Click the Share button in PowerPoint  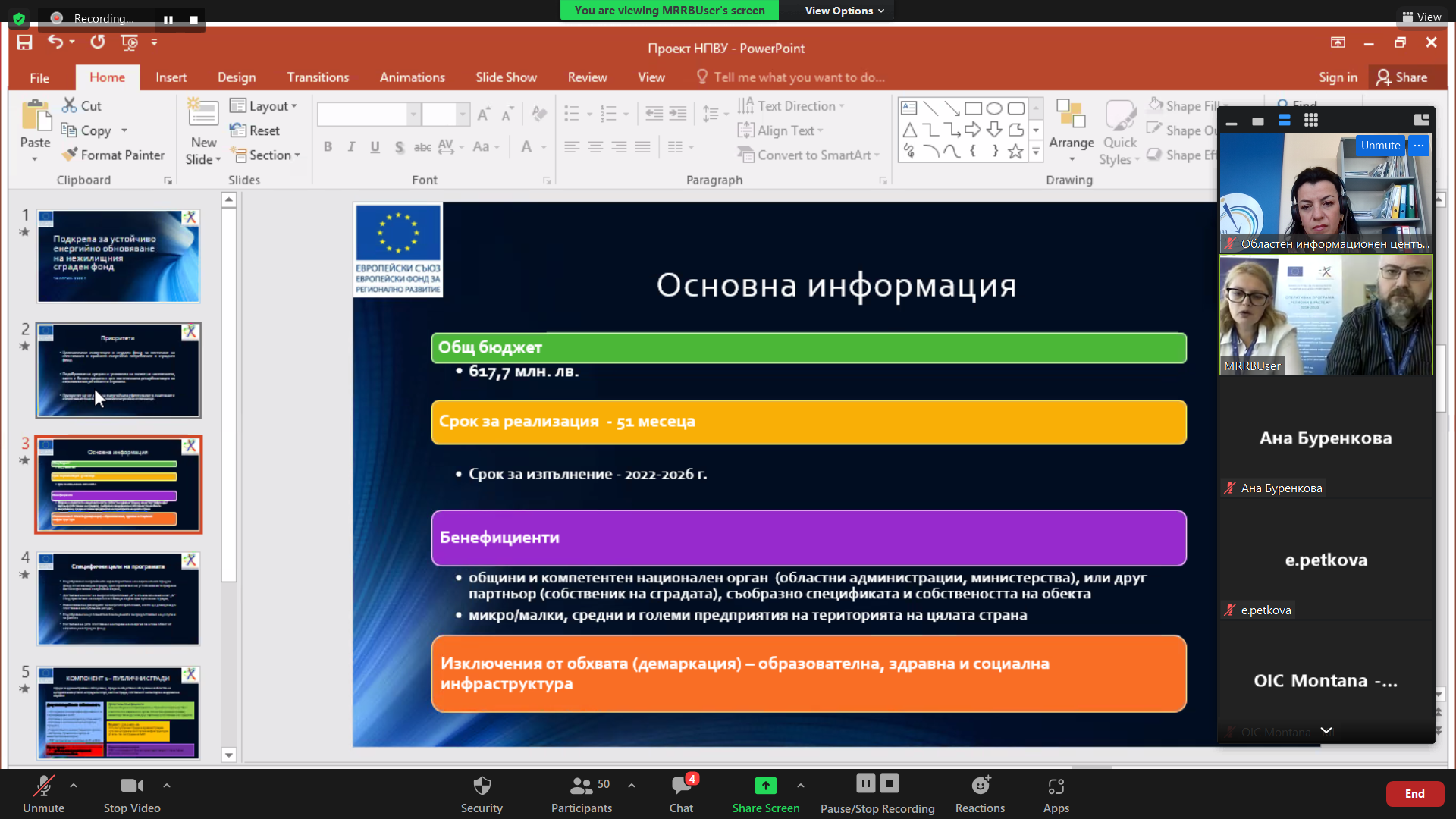1402,77
